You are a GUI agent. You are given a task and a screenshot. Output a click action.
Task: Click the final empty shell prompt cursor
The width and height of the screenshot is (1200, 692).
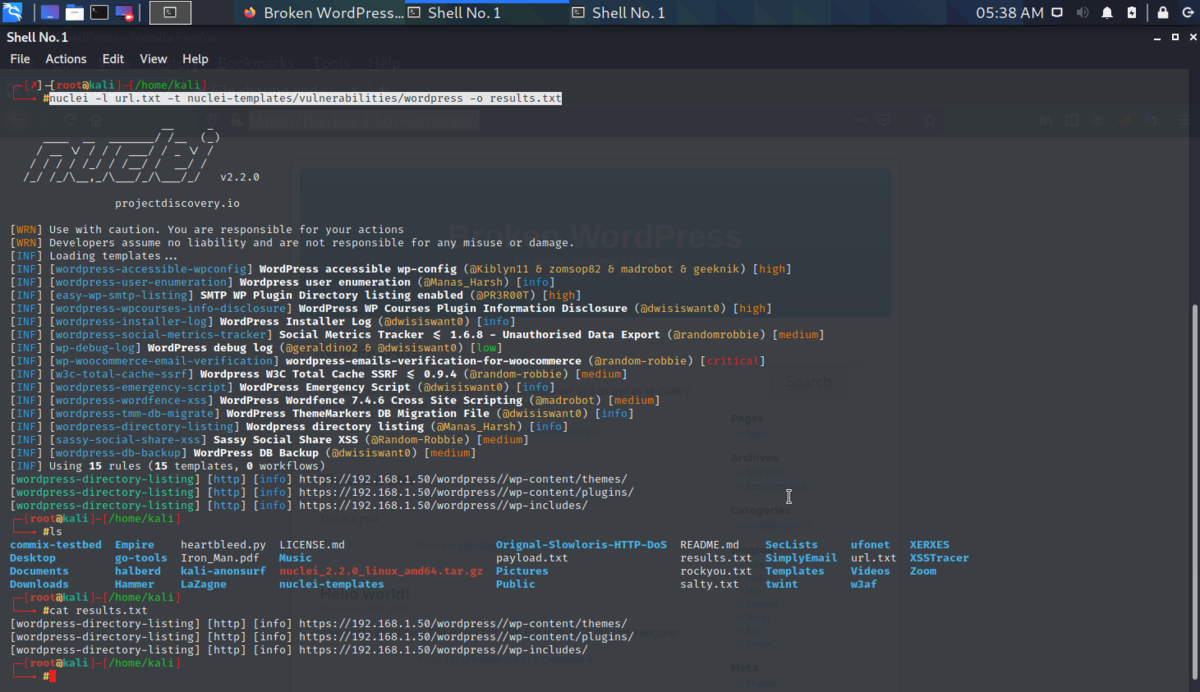coord(52,676)
